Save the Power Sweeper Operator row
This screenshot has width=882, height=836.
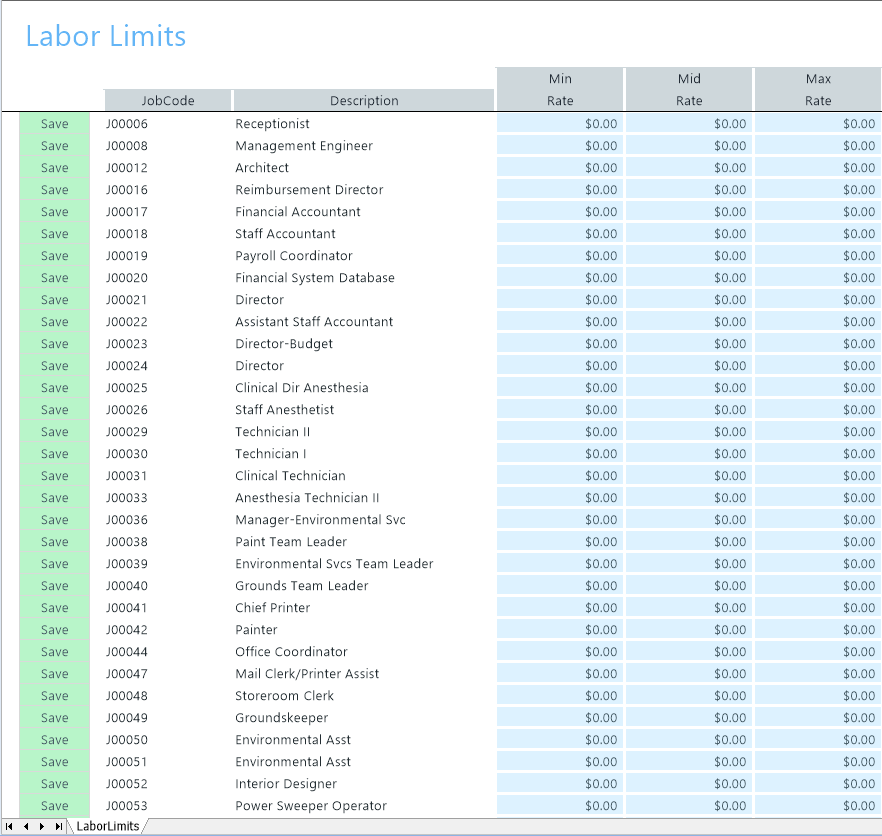54,806
